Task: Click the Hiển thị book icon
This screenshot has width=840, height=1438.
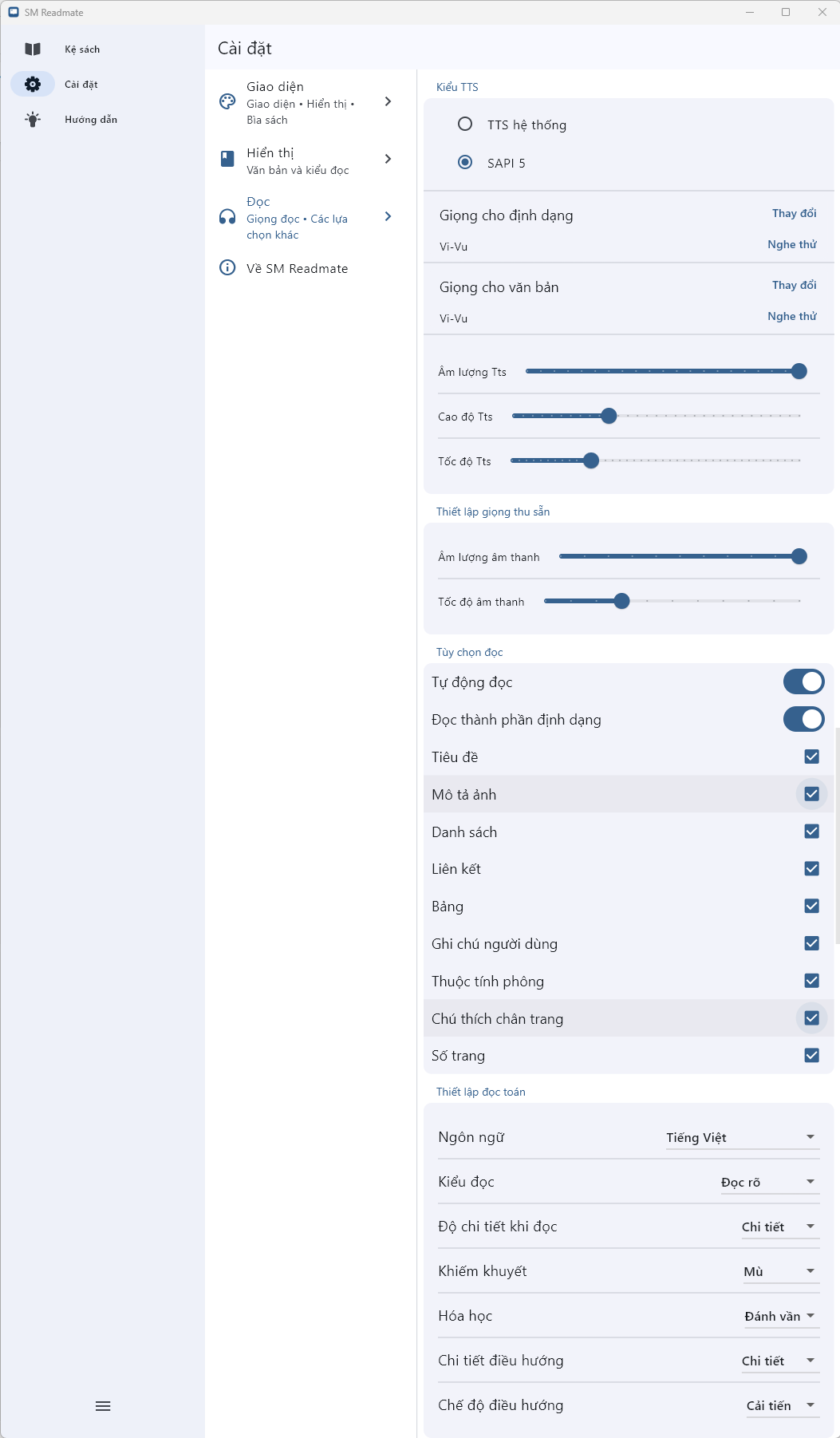Action: [x=227, y=159]
